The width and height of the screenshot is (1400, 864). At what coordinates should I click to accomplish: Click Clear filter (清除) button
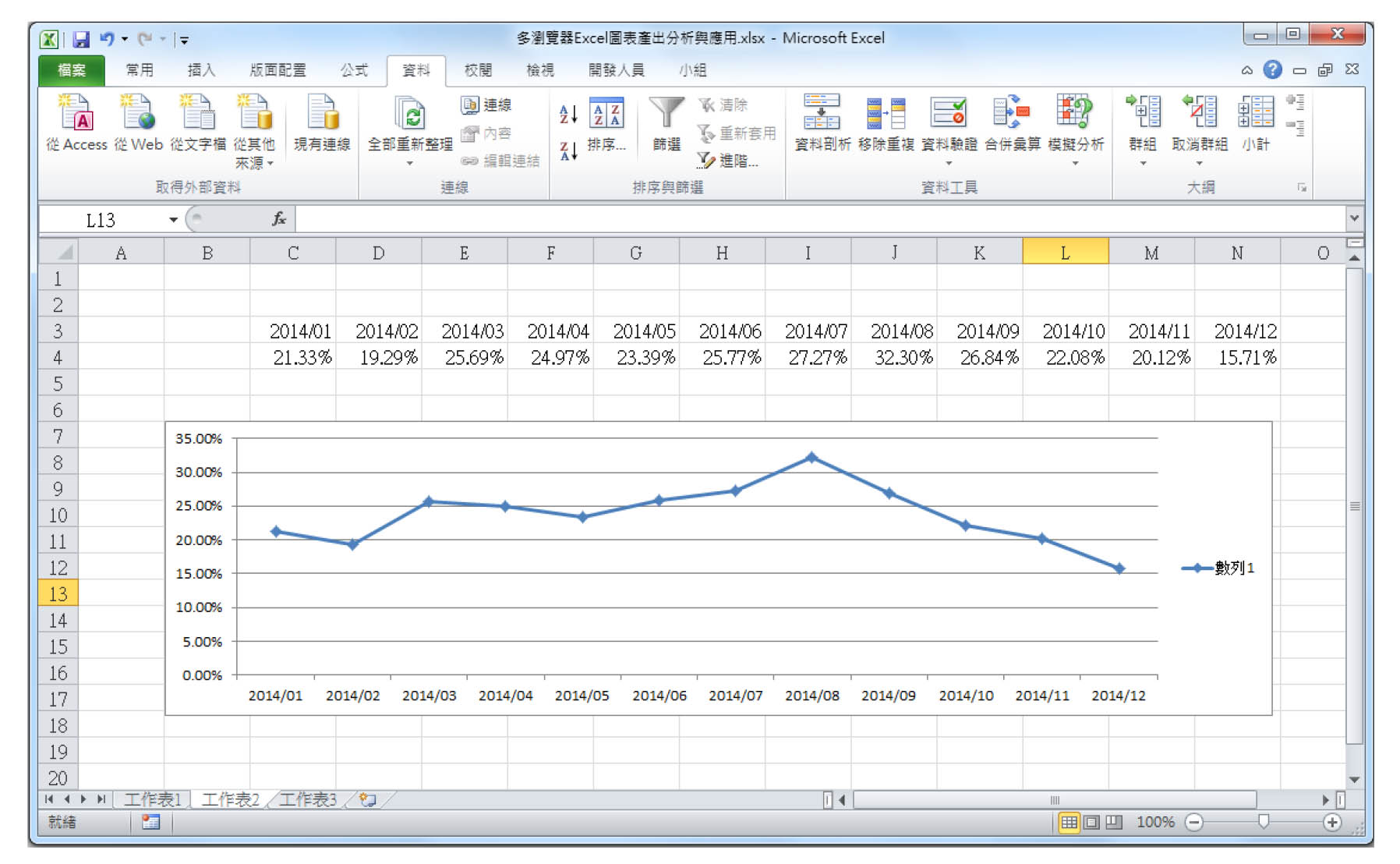723,105
